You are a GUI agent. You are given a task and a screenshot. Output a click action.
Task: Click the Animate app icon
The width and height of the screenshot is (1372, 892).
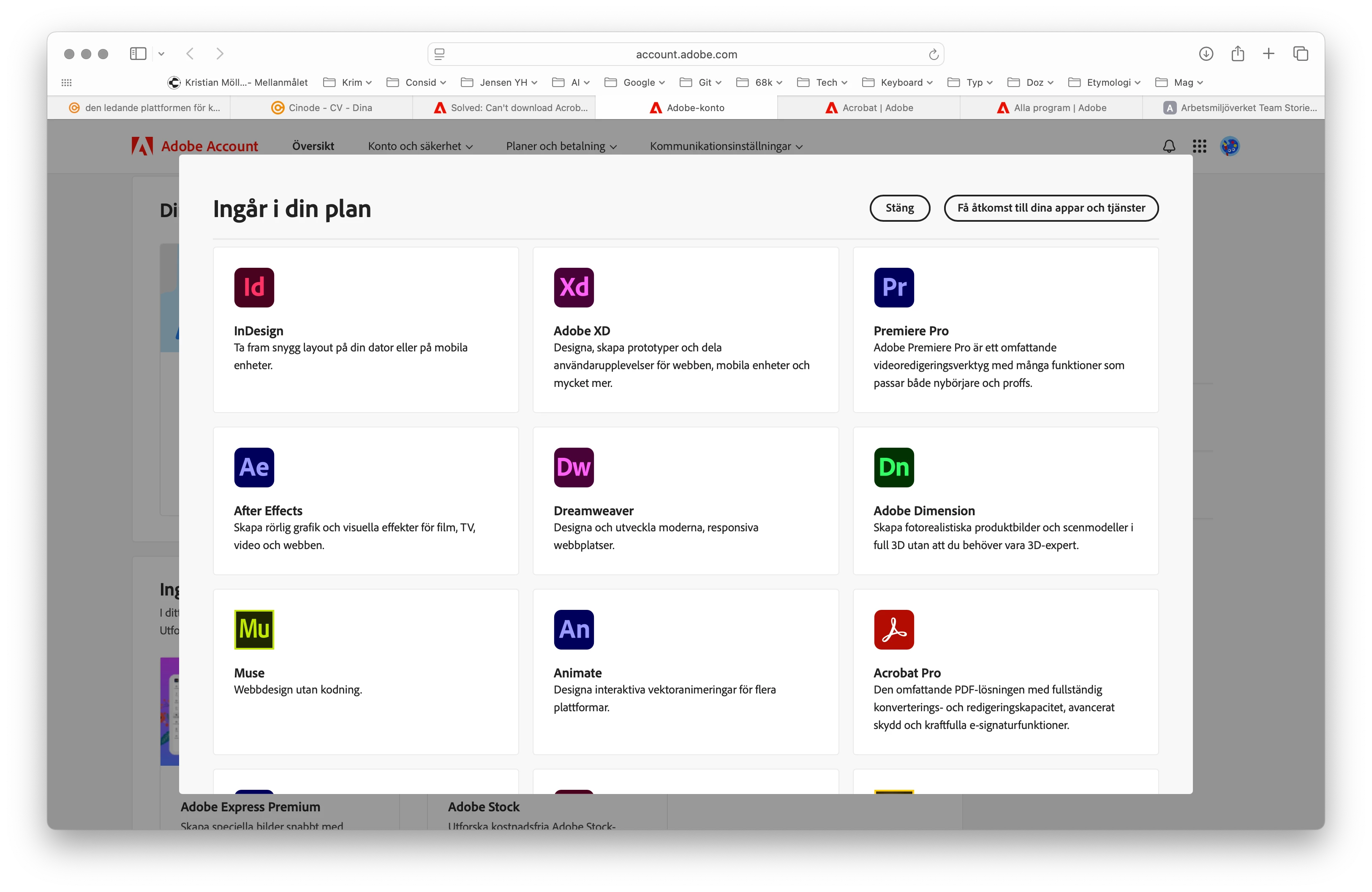[x=573, y=629]
